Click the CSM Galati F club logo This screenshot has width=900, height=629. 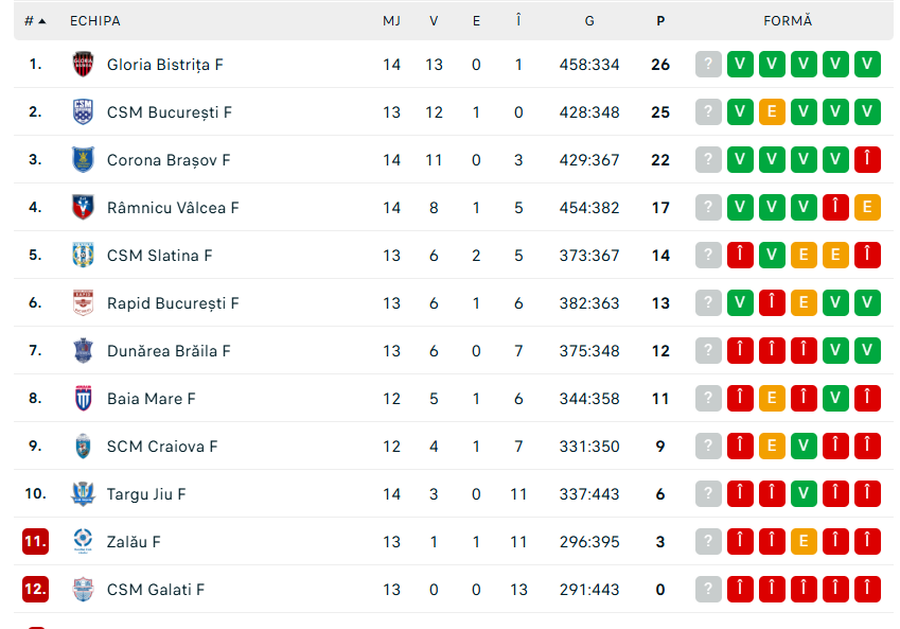tap(84, 589)
